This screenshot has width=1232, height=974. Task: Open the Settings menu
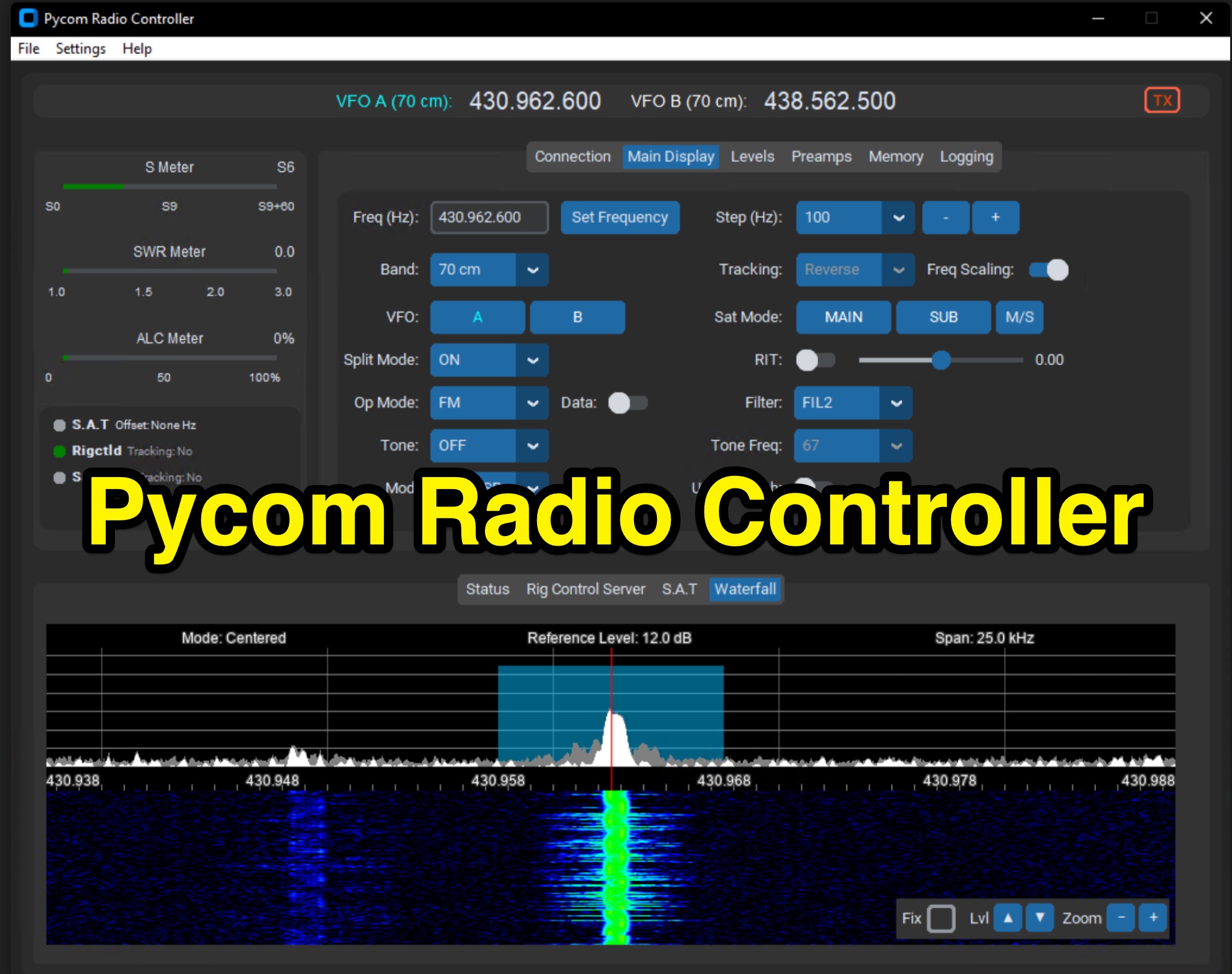80,49
